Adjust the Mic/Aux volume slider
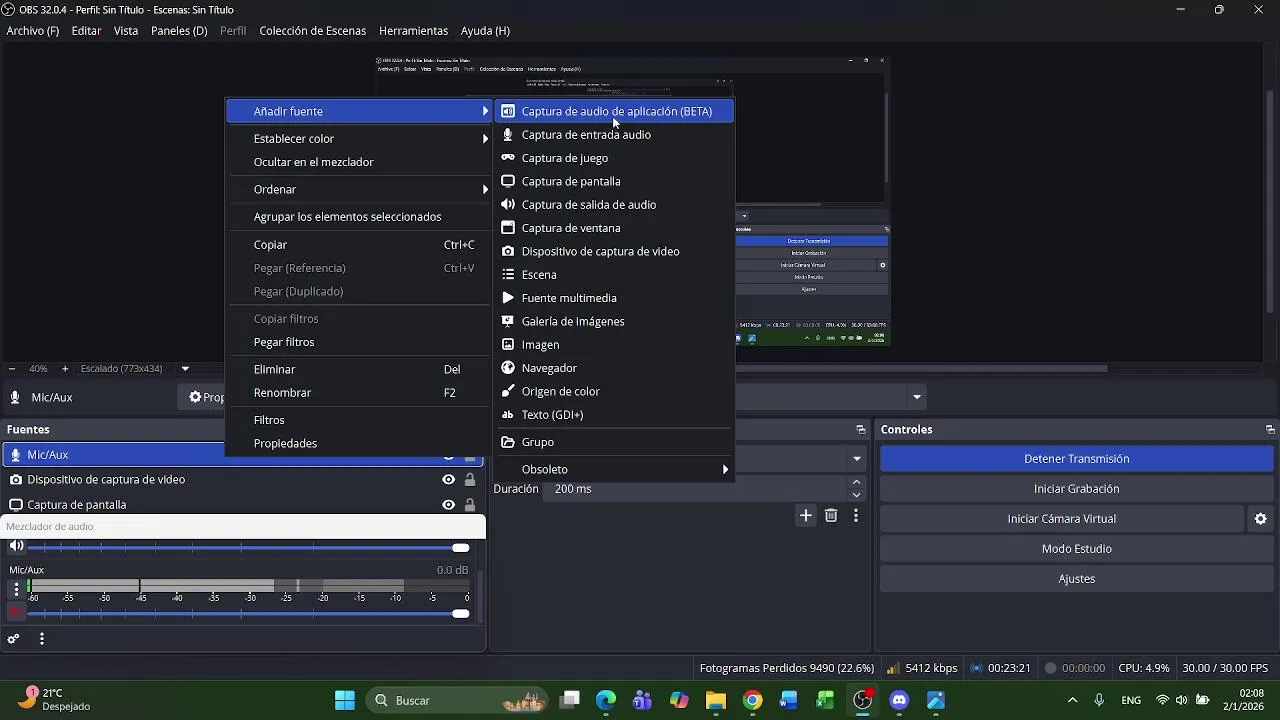The height and width of the screenshot is (720, 1280). (249, 613)
